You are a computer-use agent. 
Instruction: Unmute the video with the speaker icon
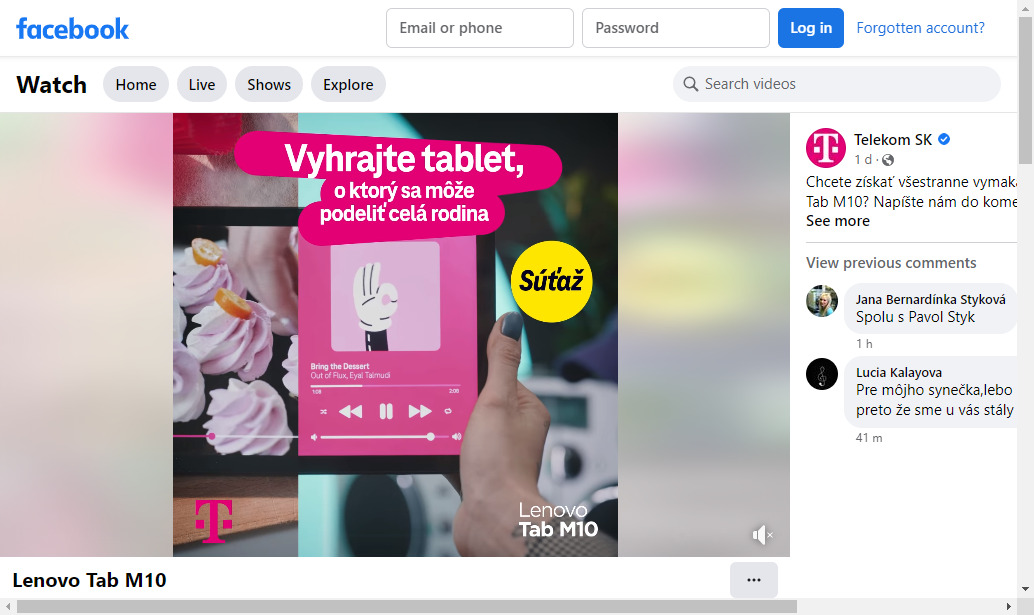tap(762, 535)
